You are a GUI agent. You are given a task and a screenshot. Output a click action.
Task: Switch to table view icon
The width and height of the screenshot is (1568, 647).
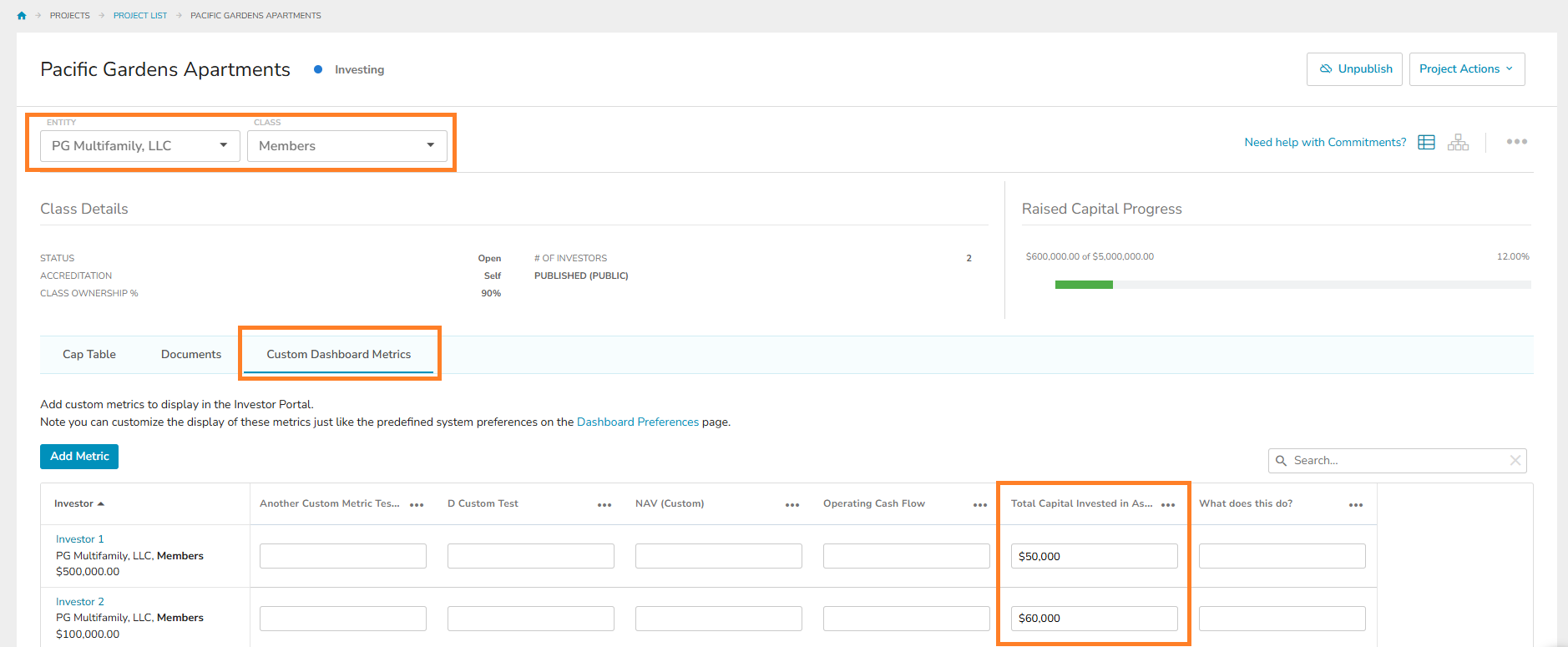click(1426, 143)
